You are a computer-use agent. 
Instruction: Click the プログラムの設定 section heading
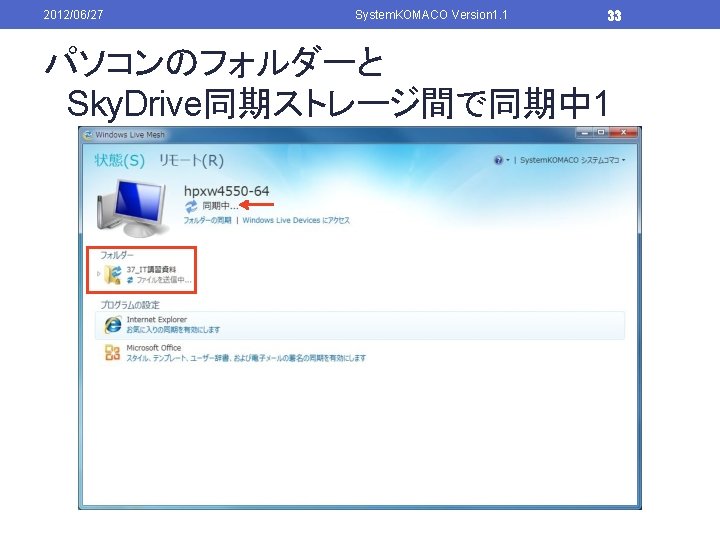coord(130,305)
